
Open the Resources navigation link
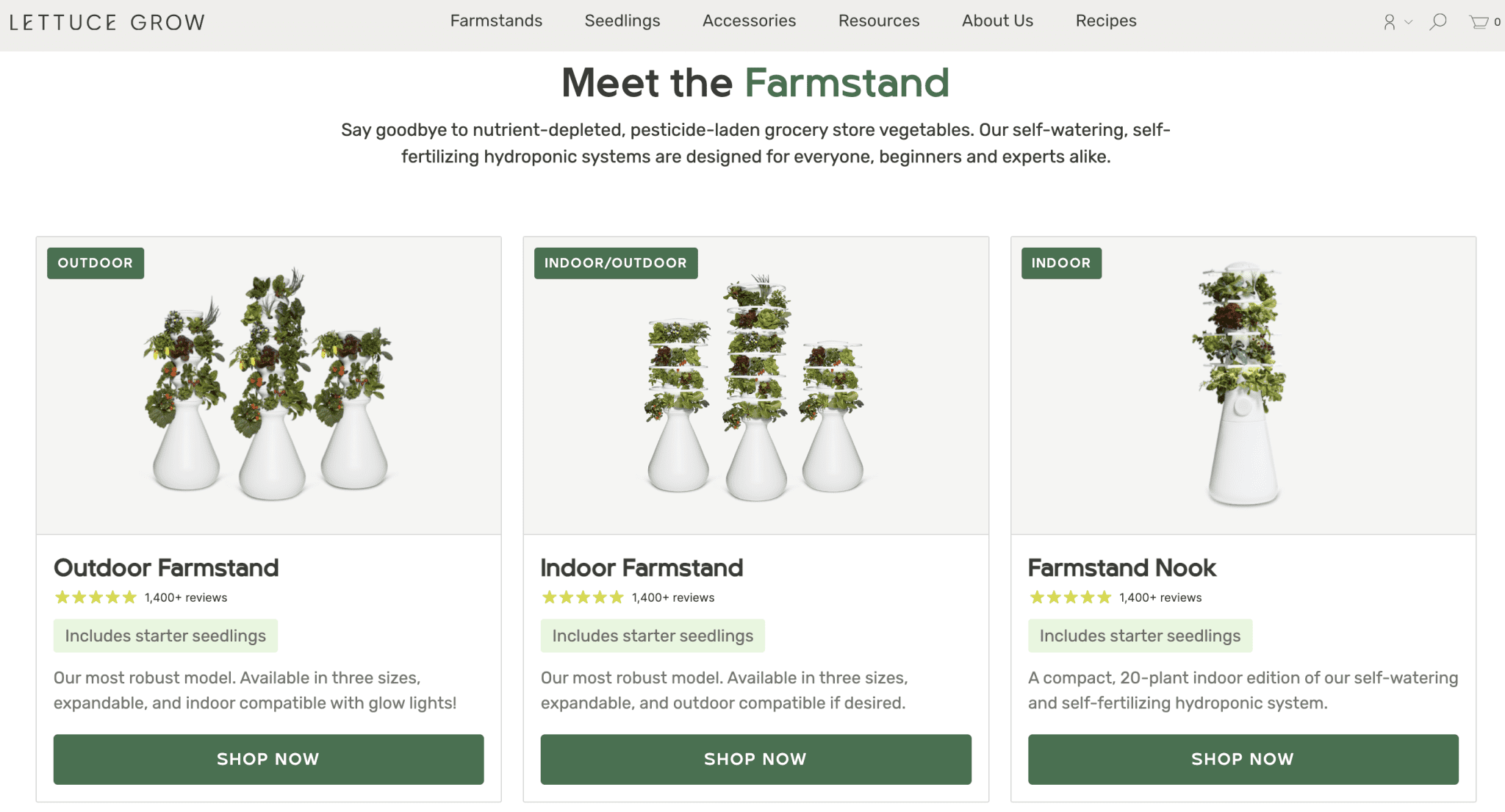(x=878, y=21)
